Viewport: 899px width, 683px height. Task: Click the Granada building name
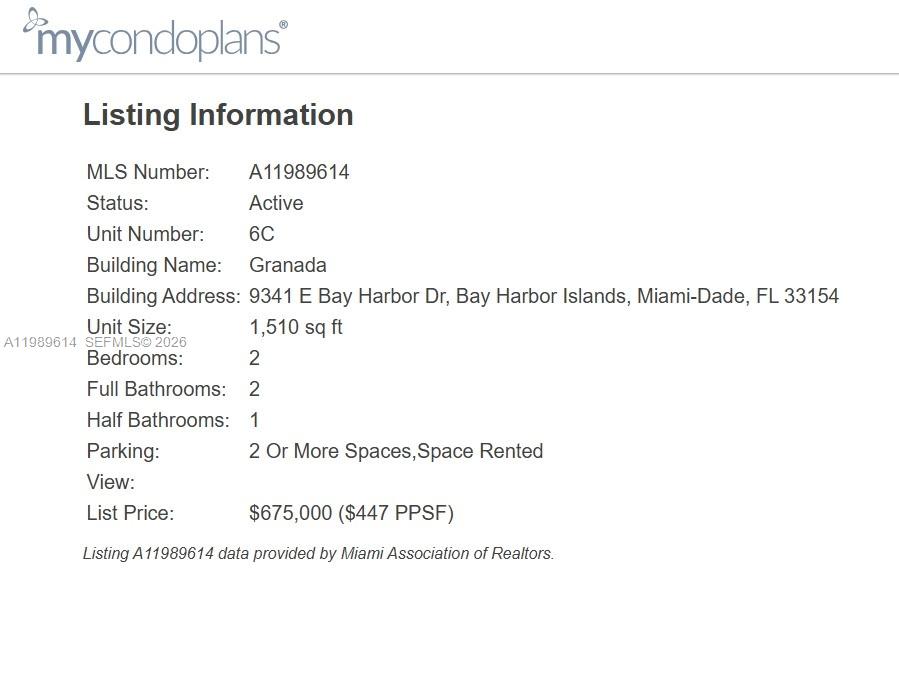[287, 265]
